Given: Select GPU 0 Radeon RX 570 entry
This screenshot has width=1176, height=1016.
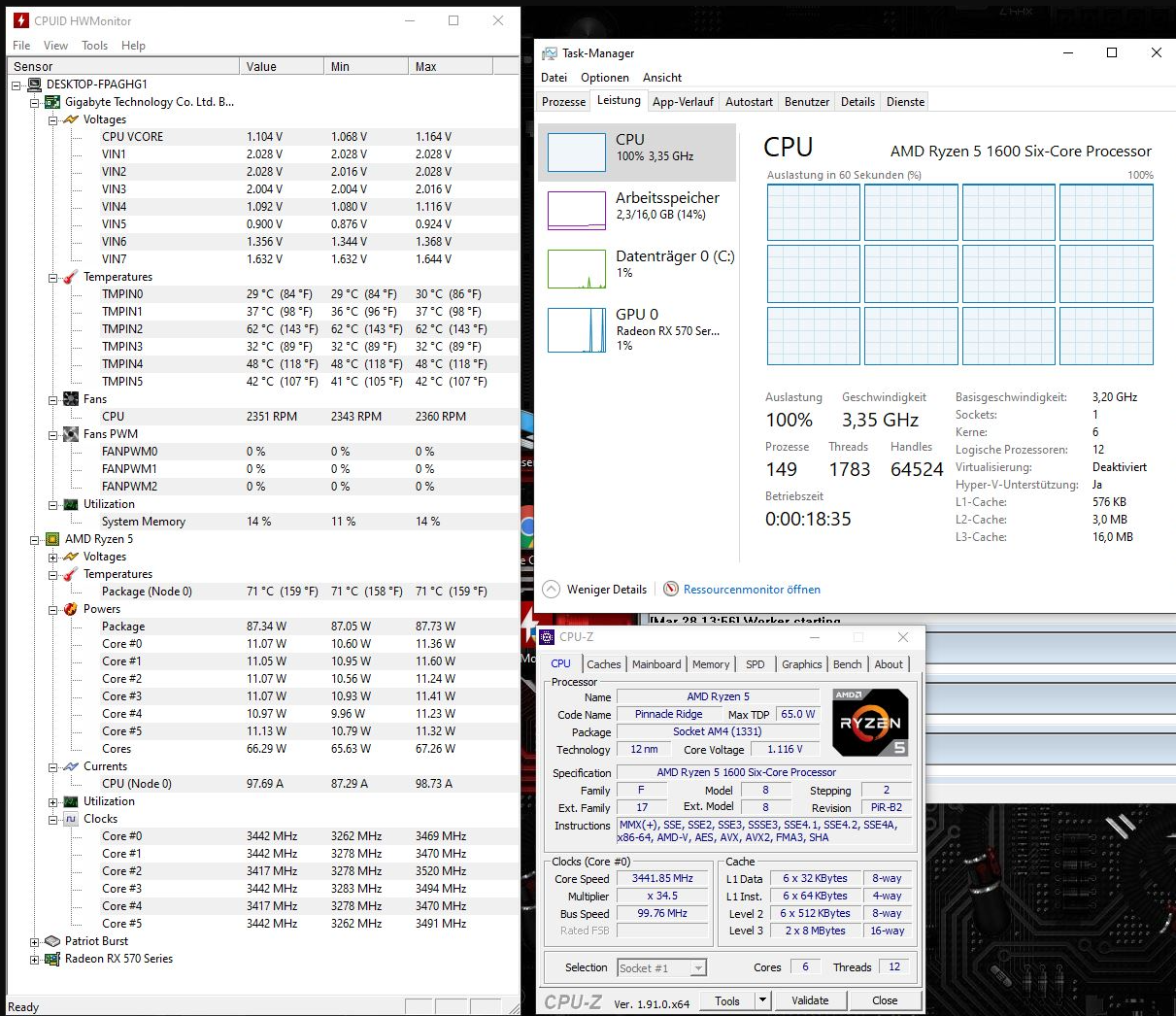Looking at the screenshot, I should tap(637, 329).
